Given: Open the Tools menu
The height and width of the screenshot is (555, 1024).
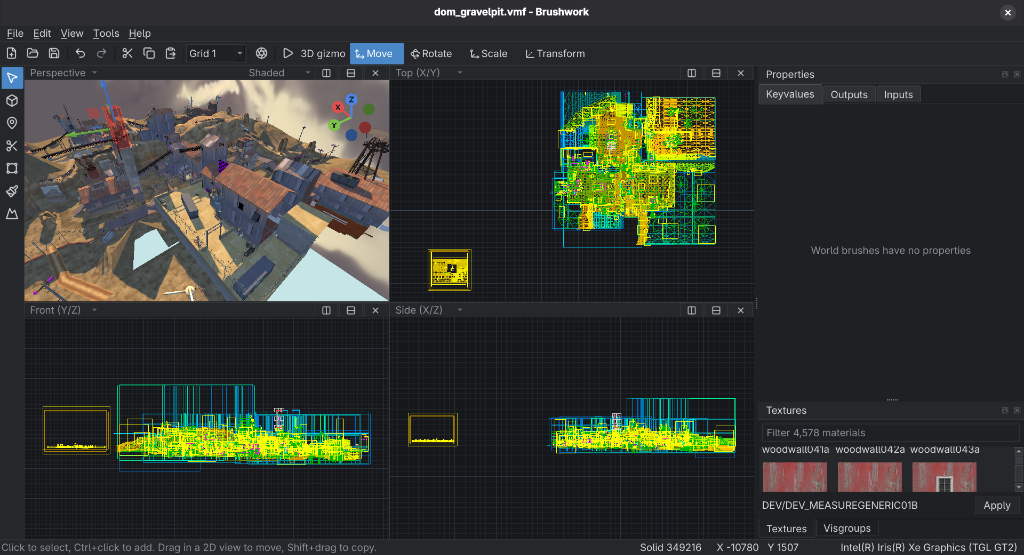Looking at the screenshot, I should pos(106,33).
